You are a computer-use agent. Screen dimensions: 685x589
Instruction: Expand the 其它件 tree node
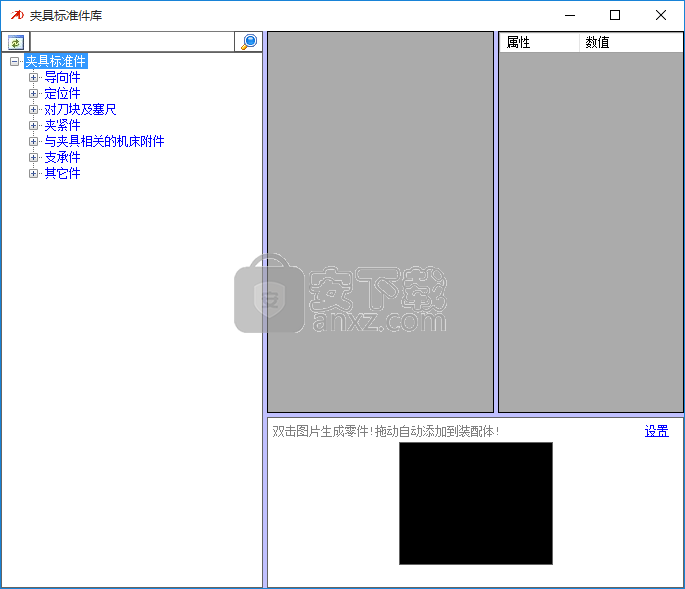point(33,173)
